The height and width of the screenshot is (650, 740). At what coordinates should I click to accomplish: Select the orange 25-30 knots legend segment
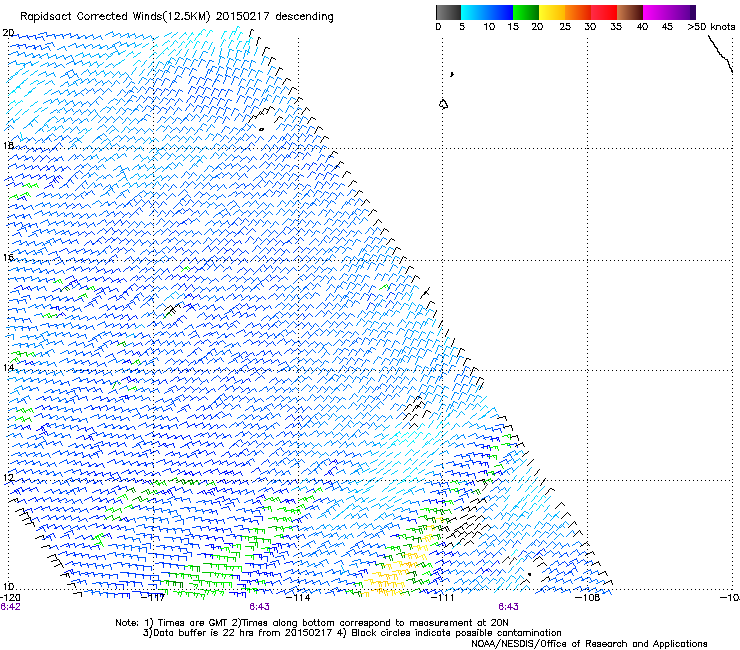point(578,12)
